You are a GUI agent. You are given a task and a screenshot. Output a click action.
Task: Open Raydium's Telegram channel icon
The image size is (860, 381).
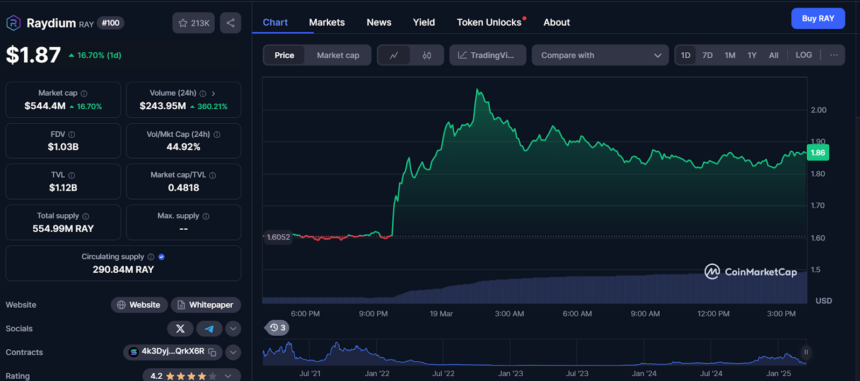point(209,329)
